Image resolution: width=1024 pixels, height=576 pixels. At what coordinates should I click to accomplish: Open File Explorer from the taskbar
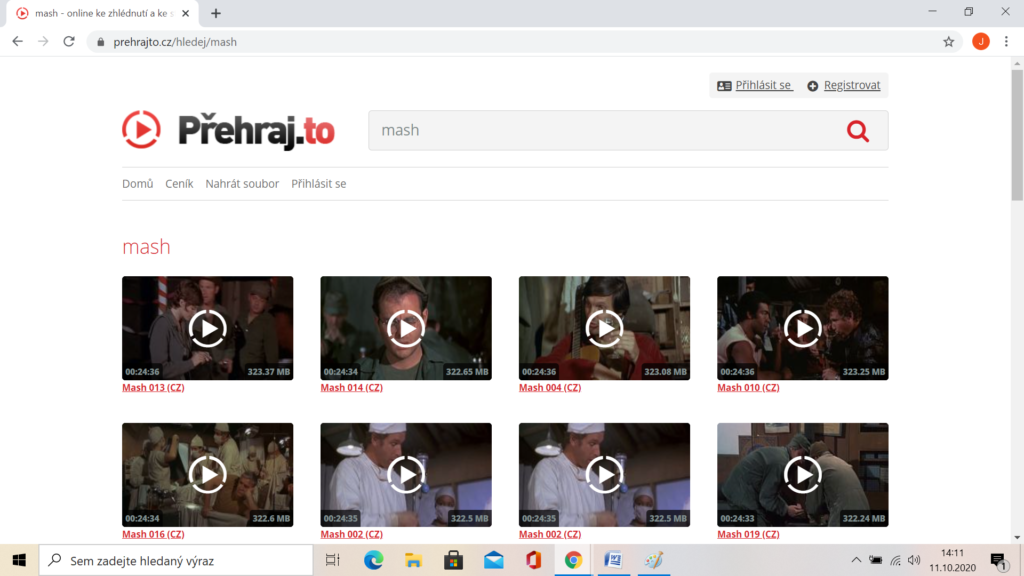(x=413, y=560)
